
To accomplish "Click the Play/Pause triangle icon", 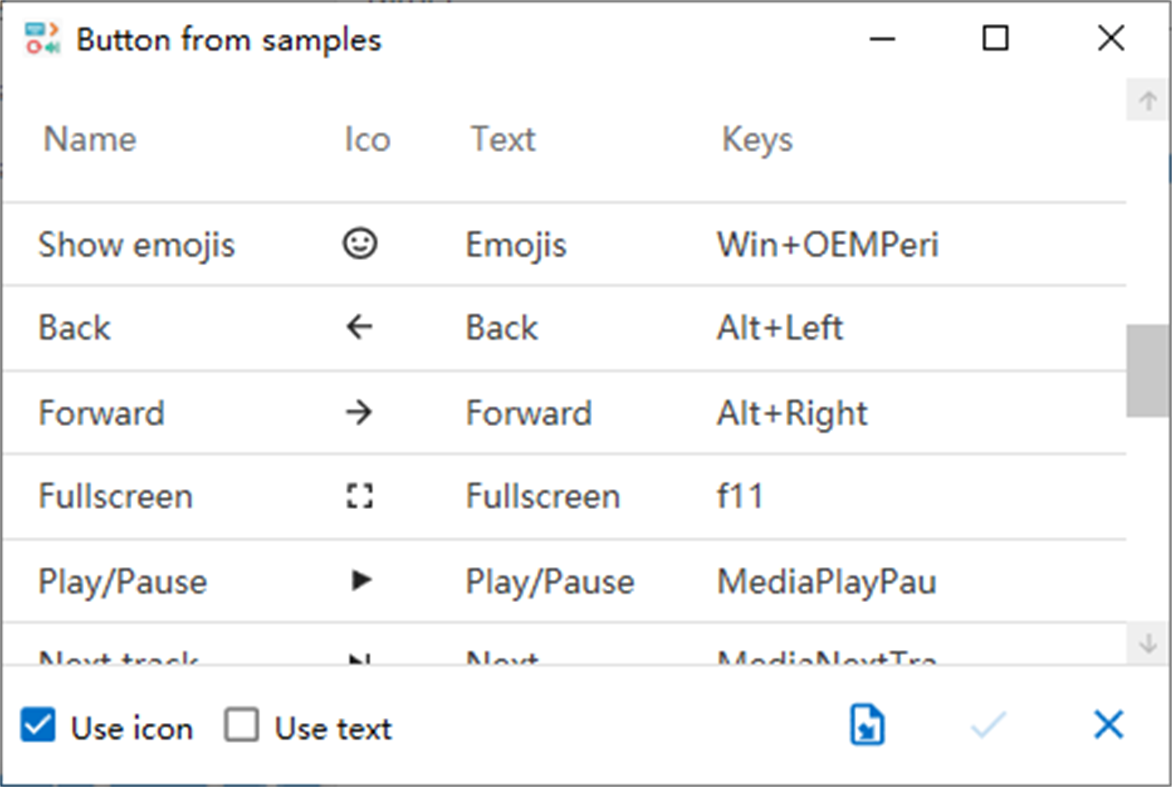I will tap(361, 581).
